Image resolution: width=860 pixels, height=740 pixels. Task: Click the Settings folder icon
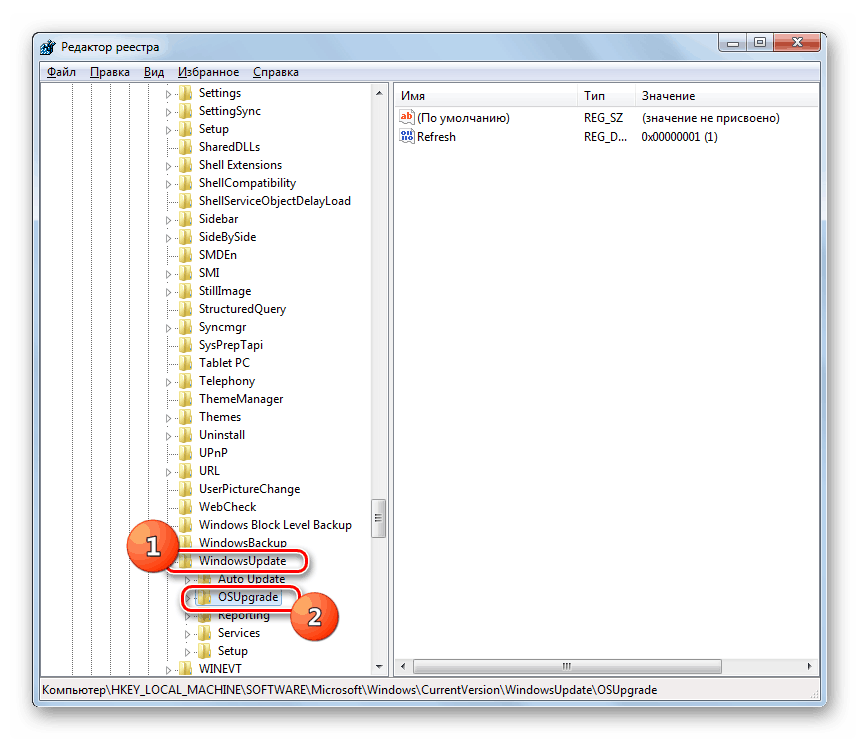(186, 93)
